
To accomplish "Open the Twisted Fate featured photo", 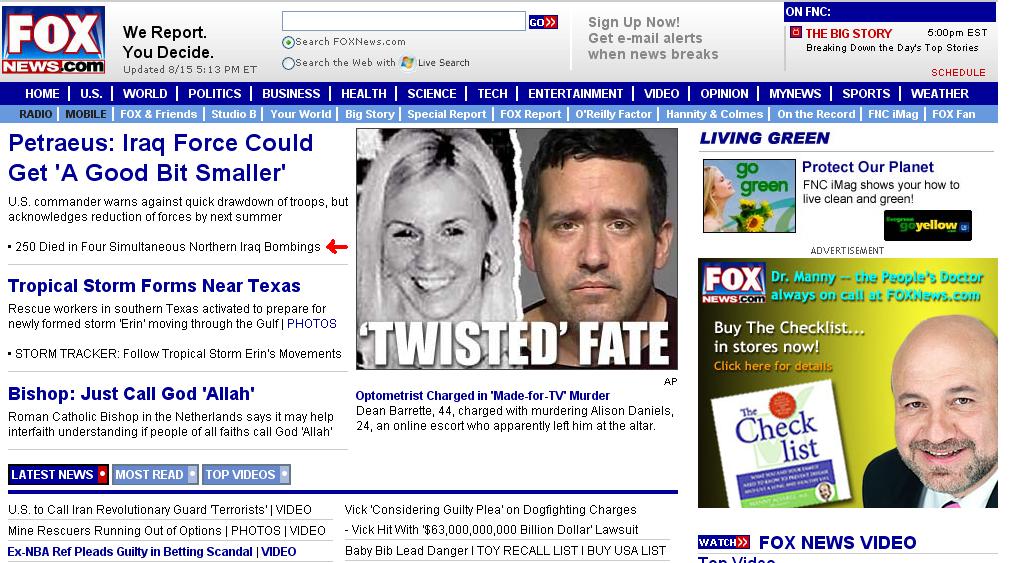I will pyautogui.click(x=517, y=249).
